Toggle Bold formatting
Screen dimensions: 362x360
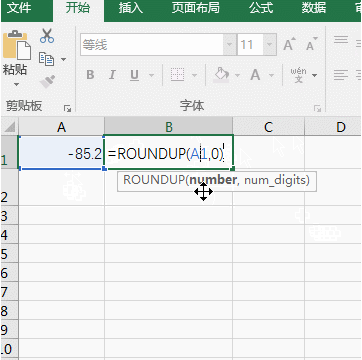click(90, 75)
